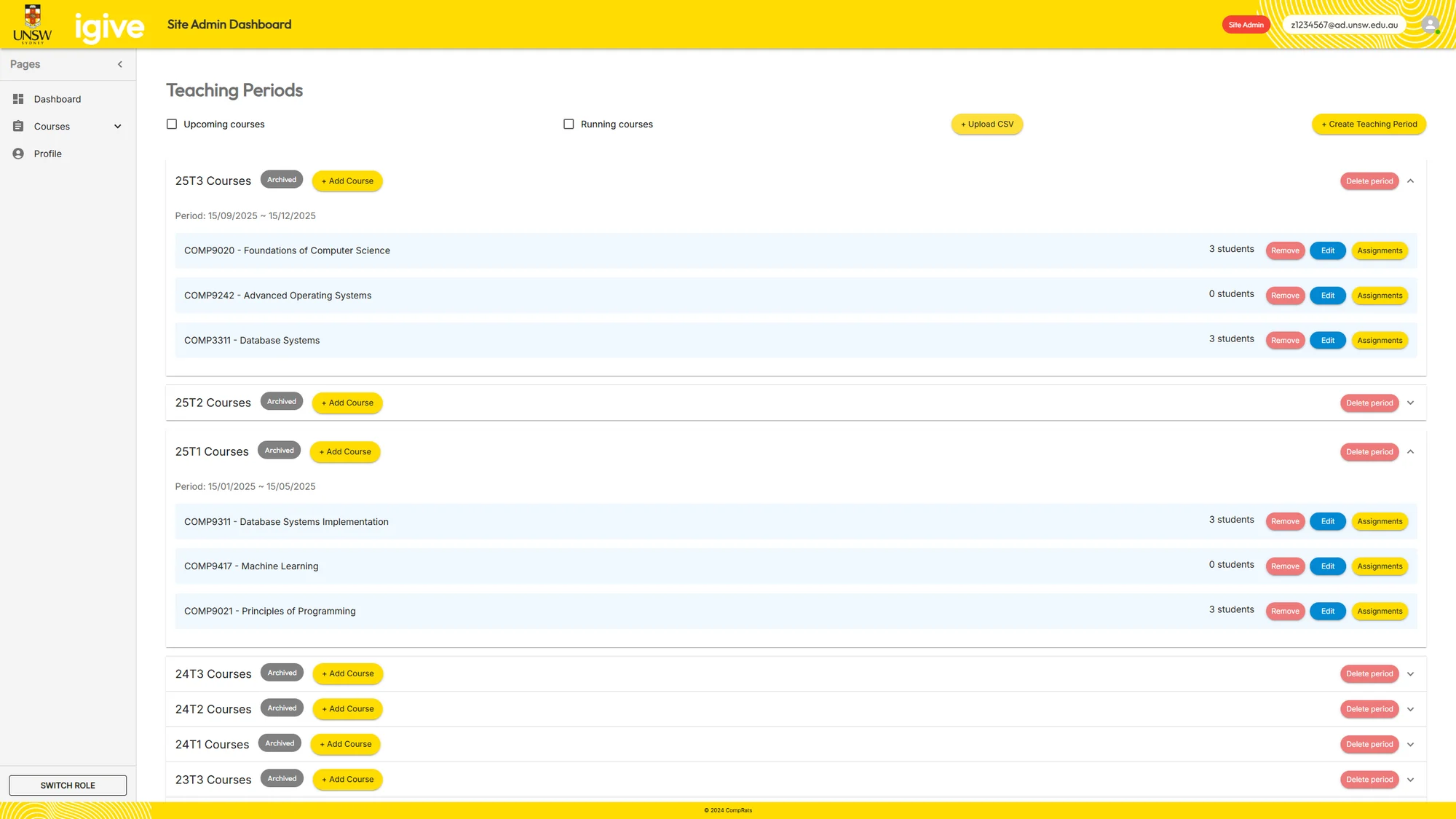This screenshot has width=1456, height=819.
Task: Collapse the 25T1 Courses section
Action: point(1410,452)
